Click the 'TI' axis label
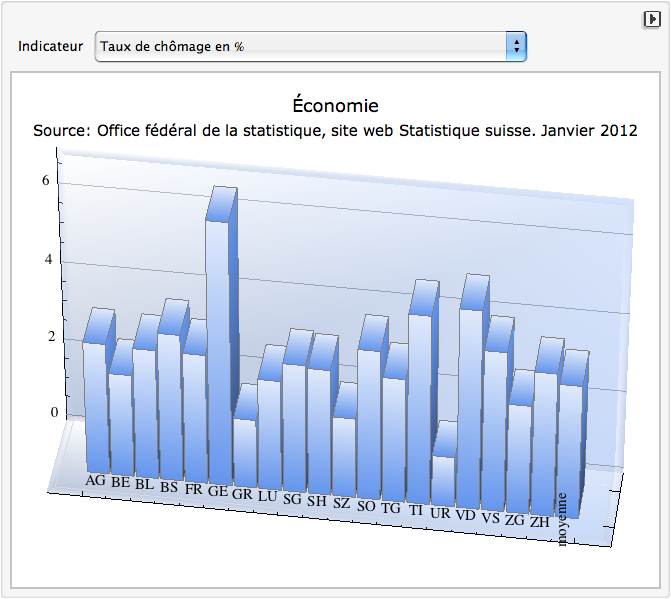Screen dimensions: 671x599 click(416, 510)
